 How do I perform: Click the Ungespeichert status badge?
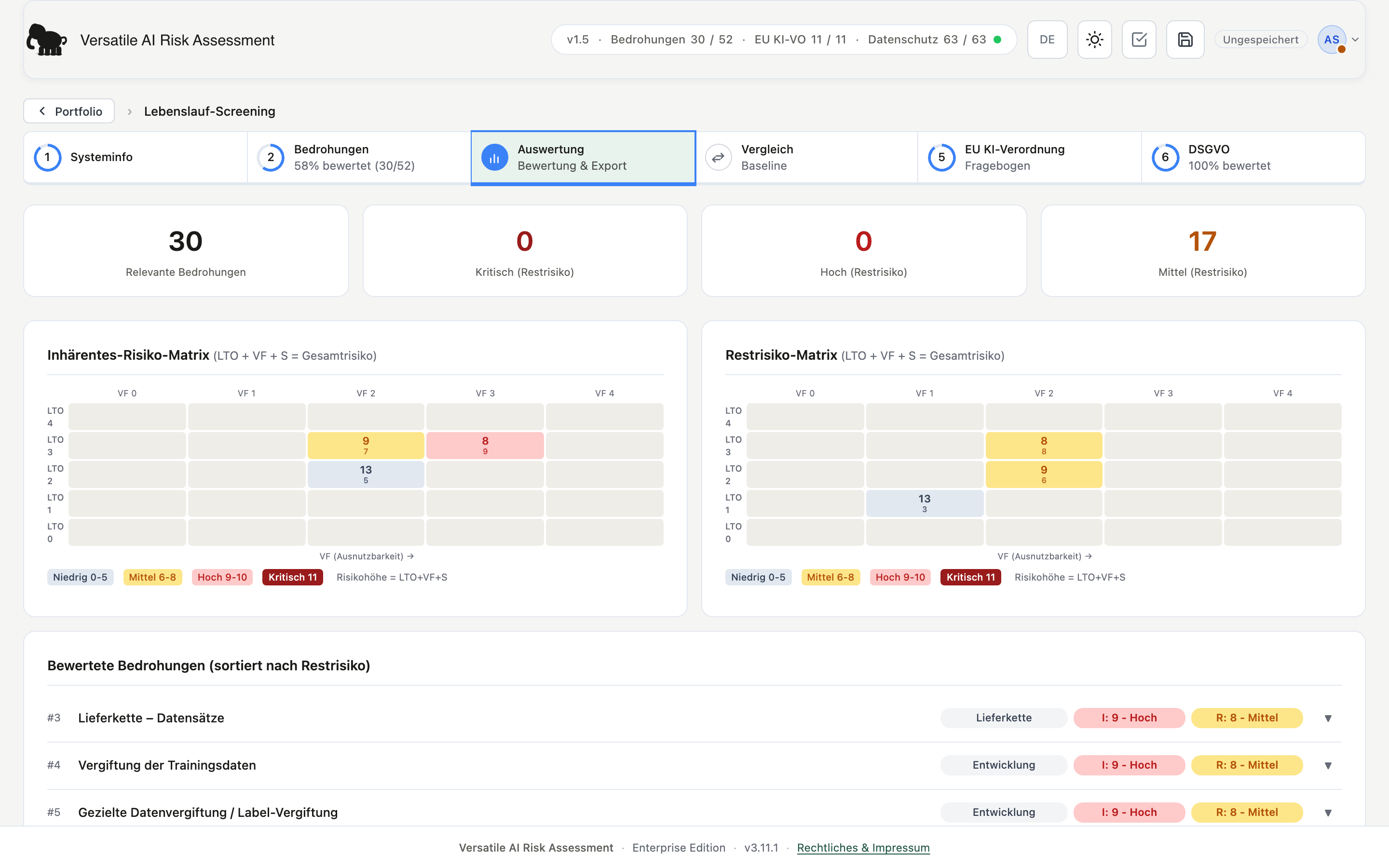pos(1260,40)
